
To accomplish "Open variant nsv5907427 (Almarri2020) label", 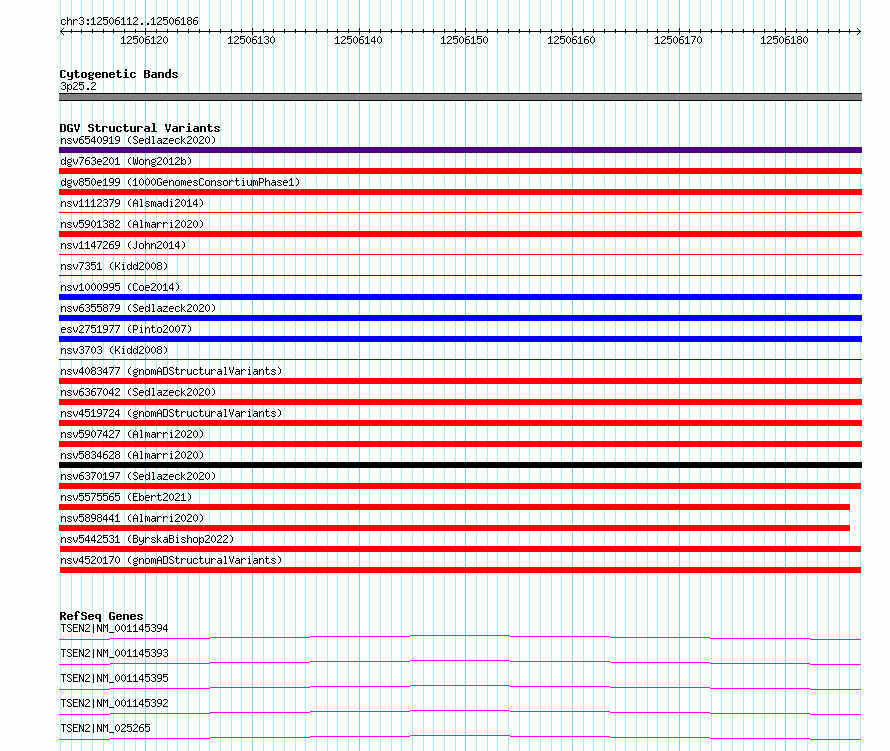I will (132, 434).
